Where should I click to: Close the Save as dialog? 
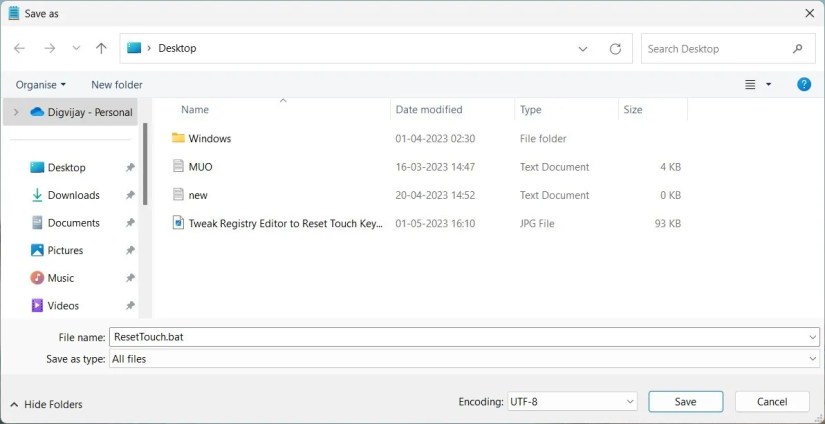[x=810, y=14]
